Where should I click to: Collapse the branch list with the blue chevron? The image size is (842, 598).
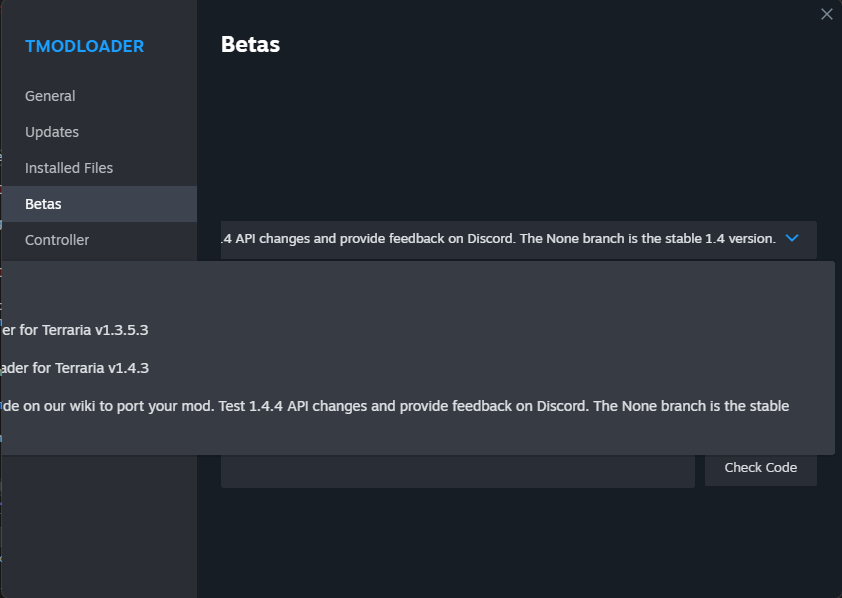click(x=792, y=238)
